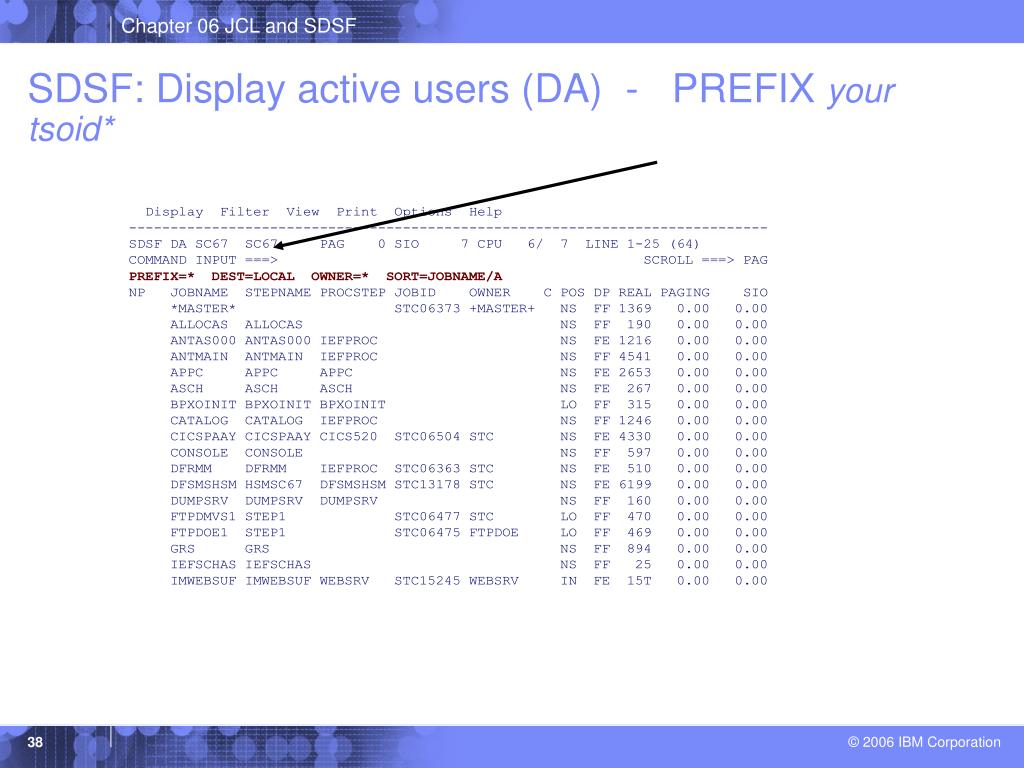Viewport: 1024px width, 768px height.
Task: Click the OWNER=* setting text
Action: point(340,276)
